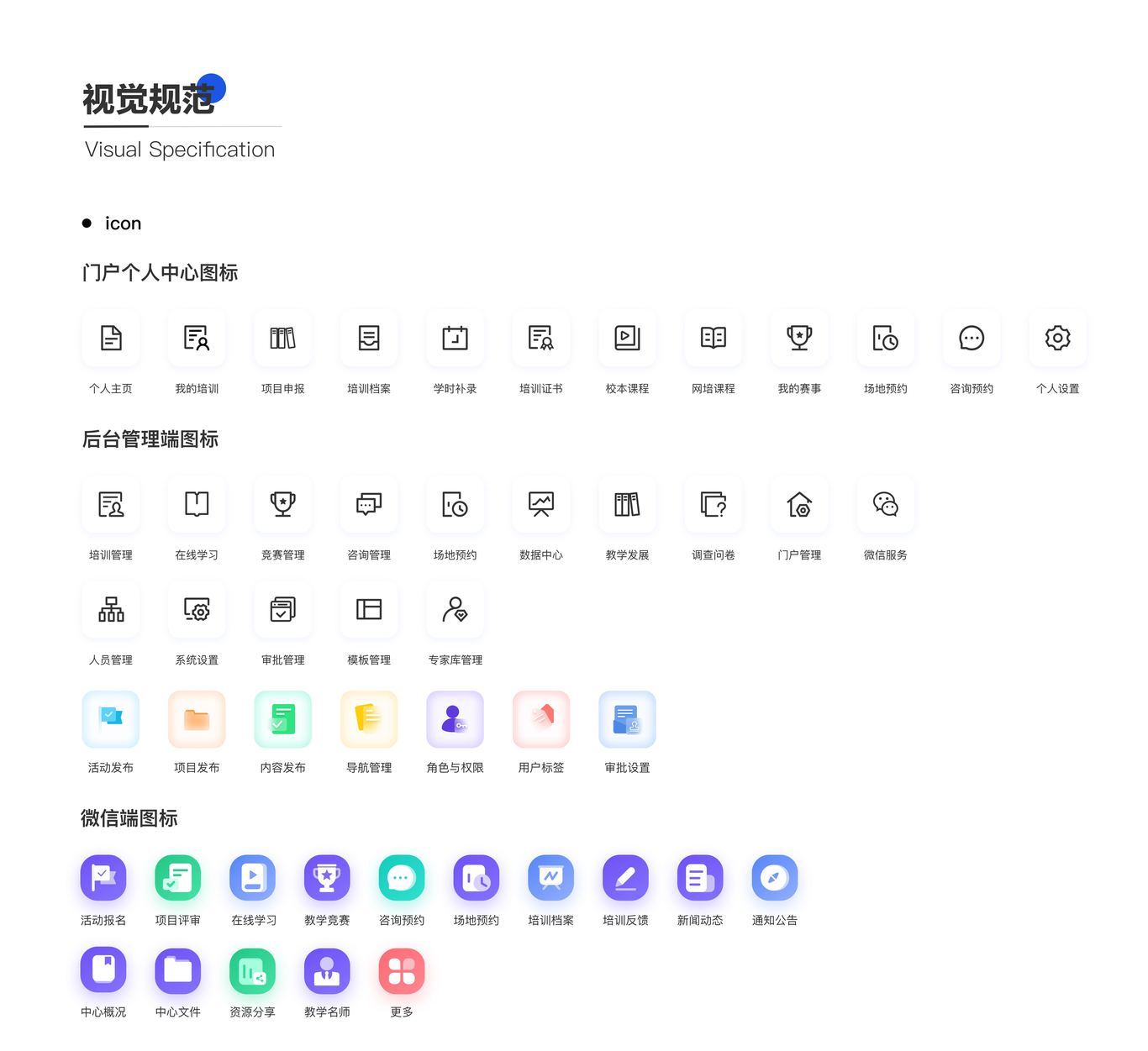This screenshot has height=1051, width=1148.
Task: Open the 模板管理 layout icon
Action: click(x=369, y=609)
